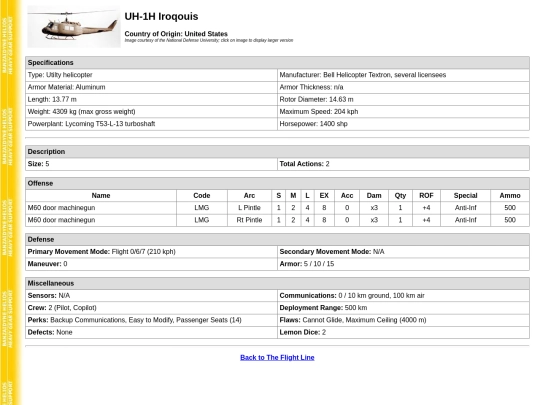
Task: Click the Sensors: N/A cell
Action: 151,296
